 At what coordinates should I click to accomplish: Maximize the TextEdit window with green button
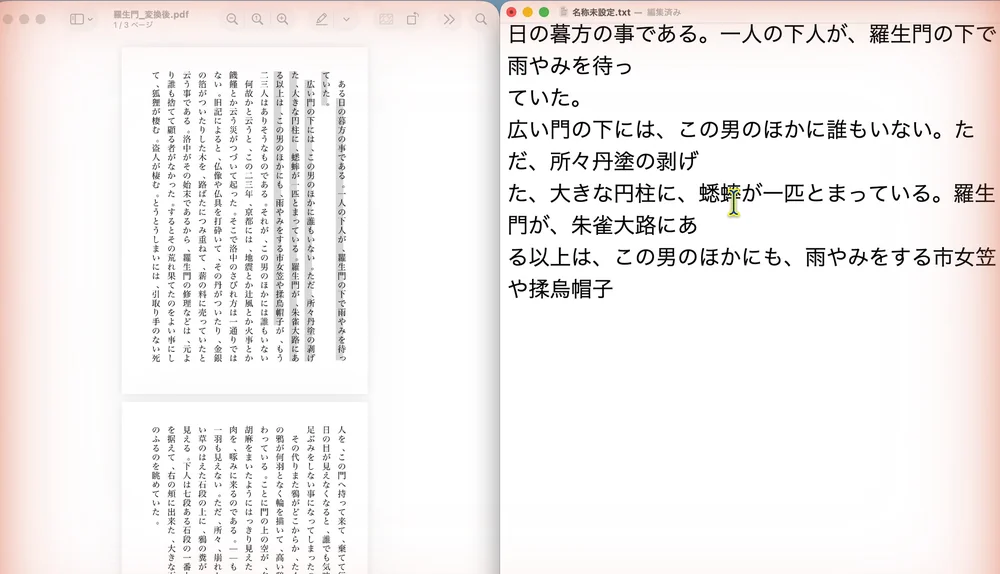click(x=544, y=11)
